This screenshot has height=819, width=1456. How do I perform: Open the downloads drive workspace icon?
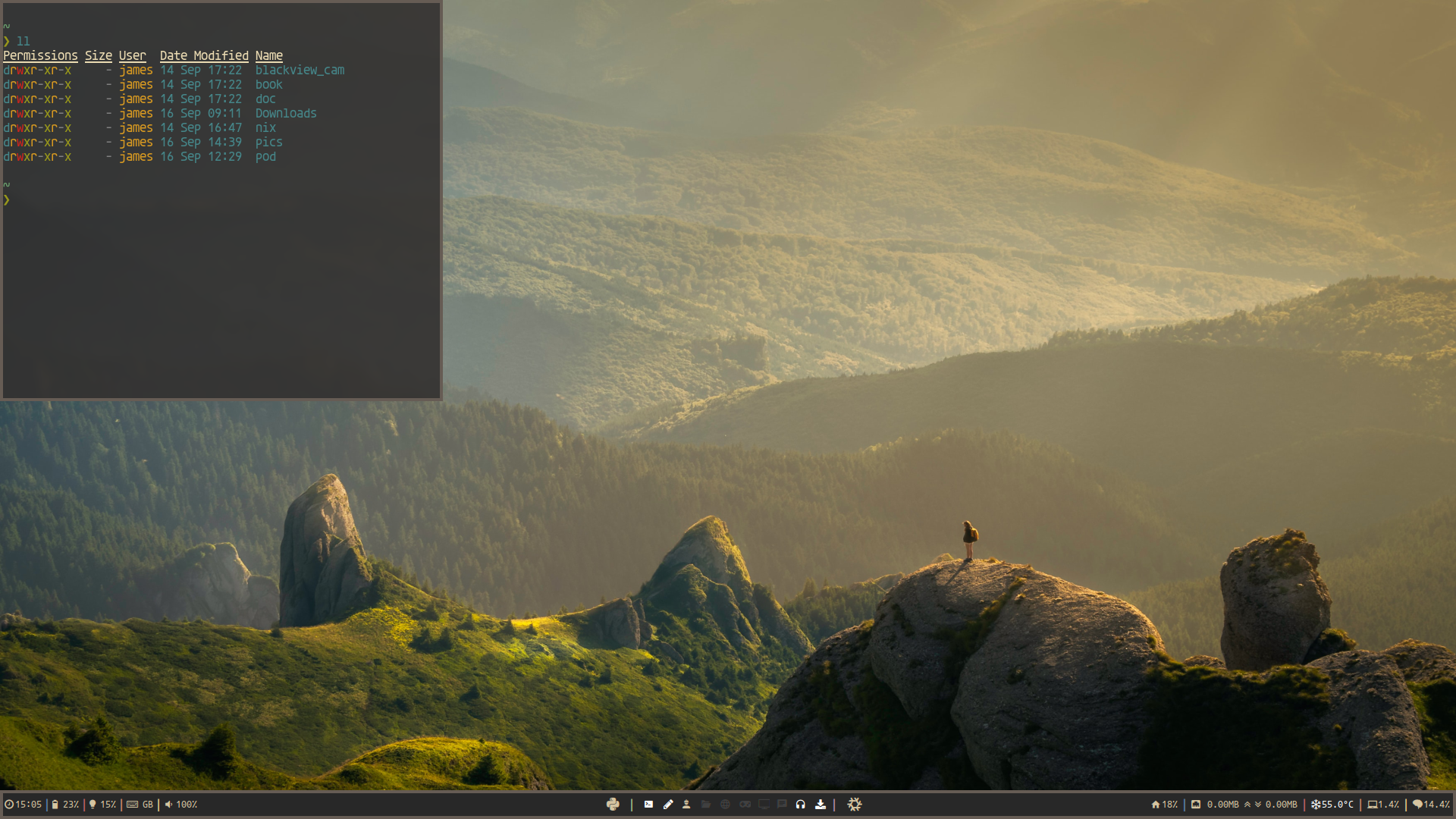pyautogui.click(x=821, y=805)
